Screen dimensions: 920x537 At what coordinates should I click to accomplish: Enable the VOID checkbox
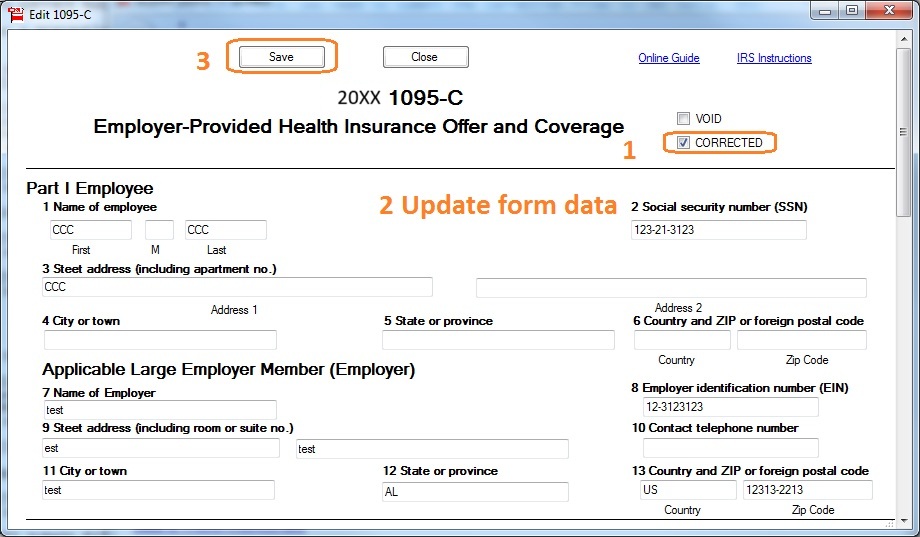683,118
